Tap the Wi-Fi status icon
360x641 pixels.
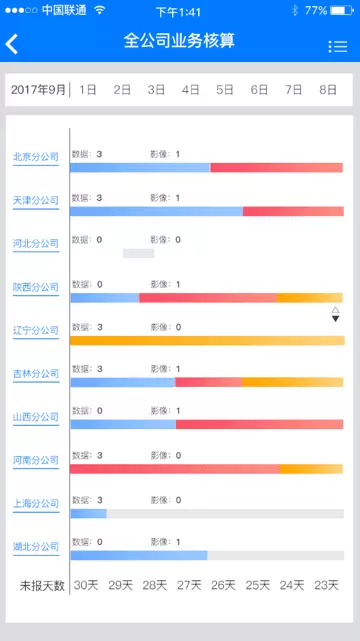click(99, 11)
